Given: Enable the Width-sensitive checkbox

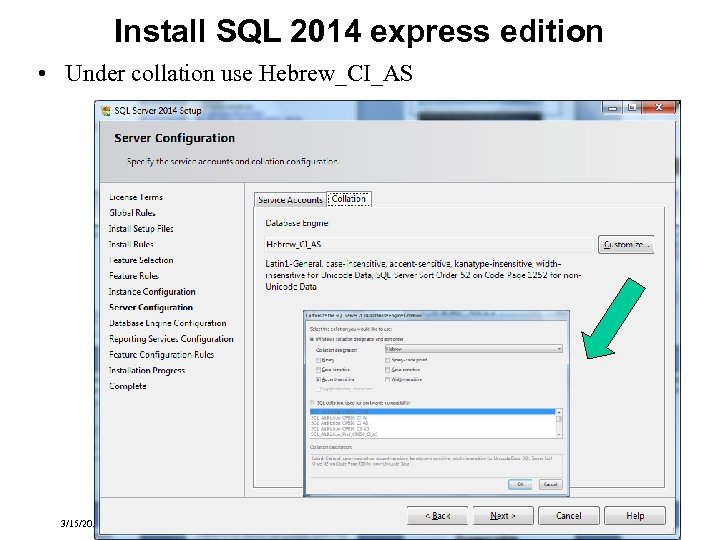Looking at the screenshot, I should tap(388, 379).
